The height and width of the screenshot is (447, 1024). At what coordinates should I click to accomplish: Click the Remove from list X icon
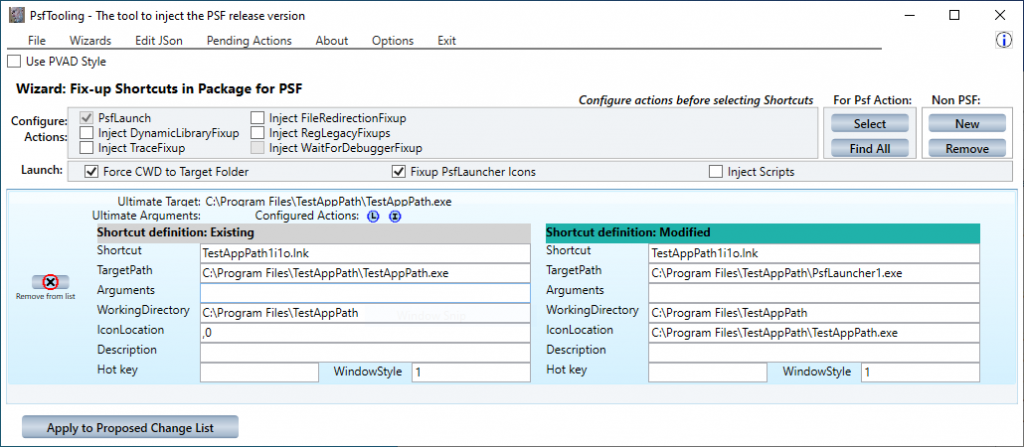point(50,282)
